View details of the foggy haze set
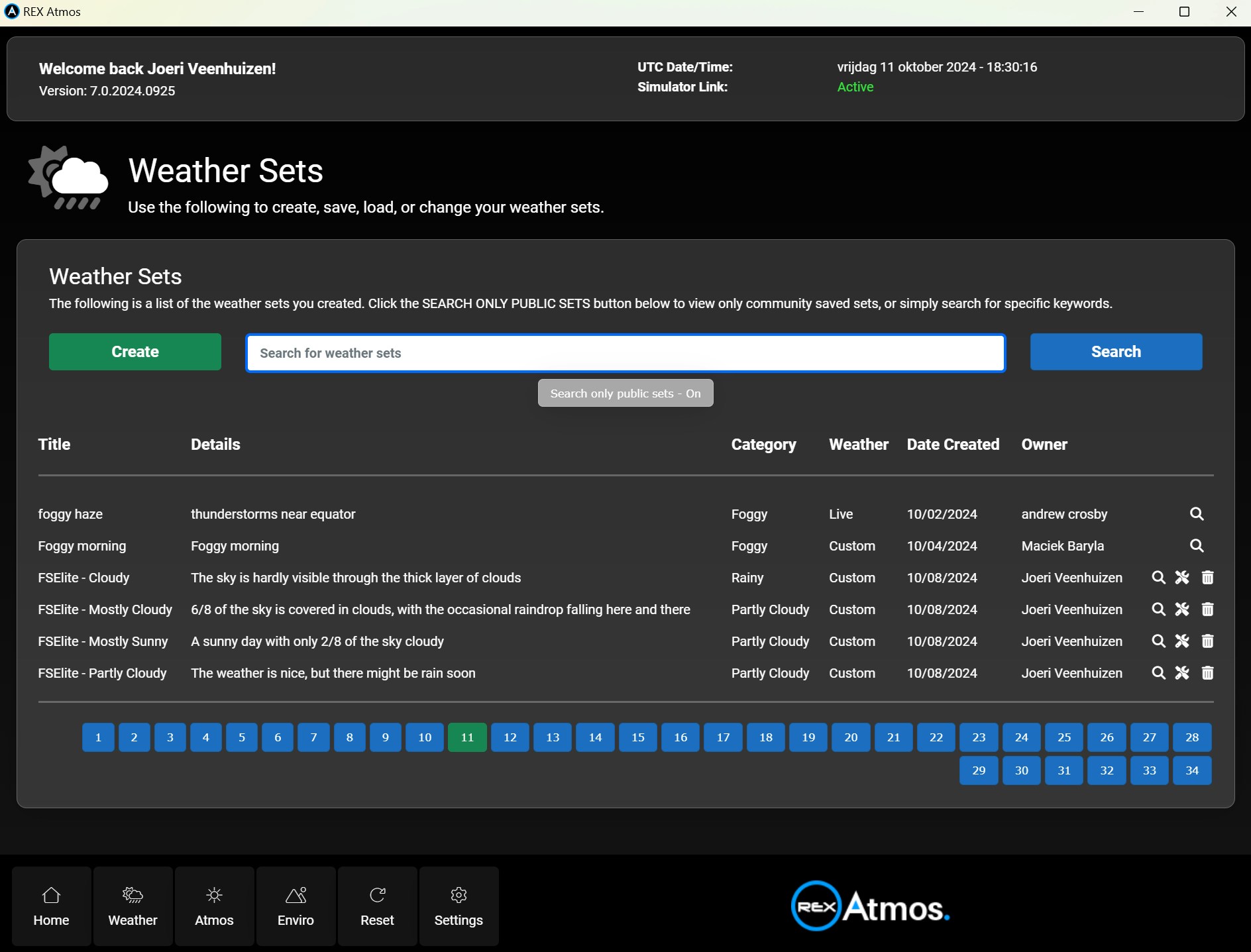The height and width of the screenshot is (952, 1251). pos(1196,514)
